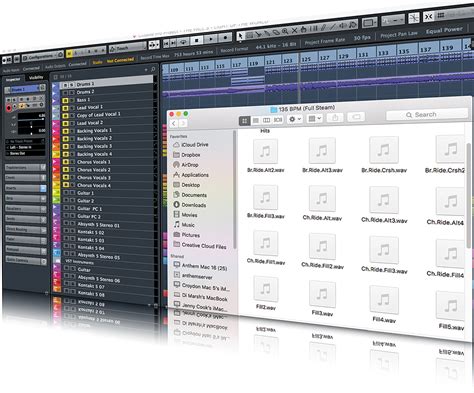
Task: Open the snap type dropdown in toolbar
Action: 393,20
